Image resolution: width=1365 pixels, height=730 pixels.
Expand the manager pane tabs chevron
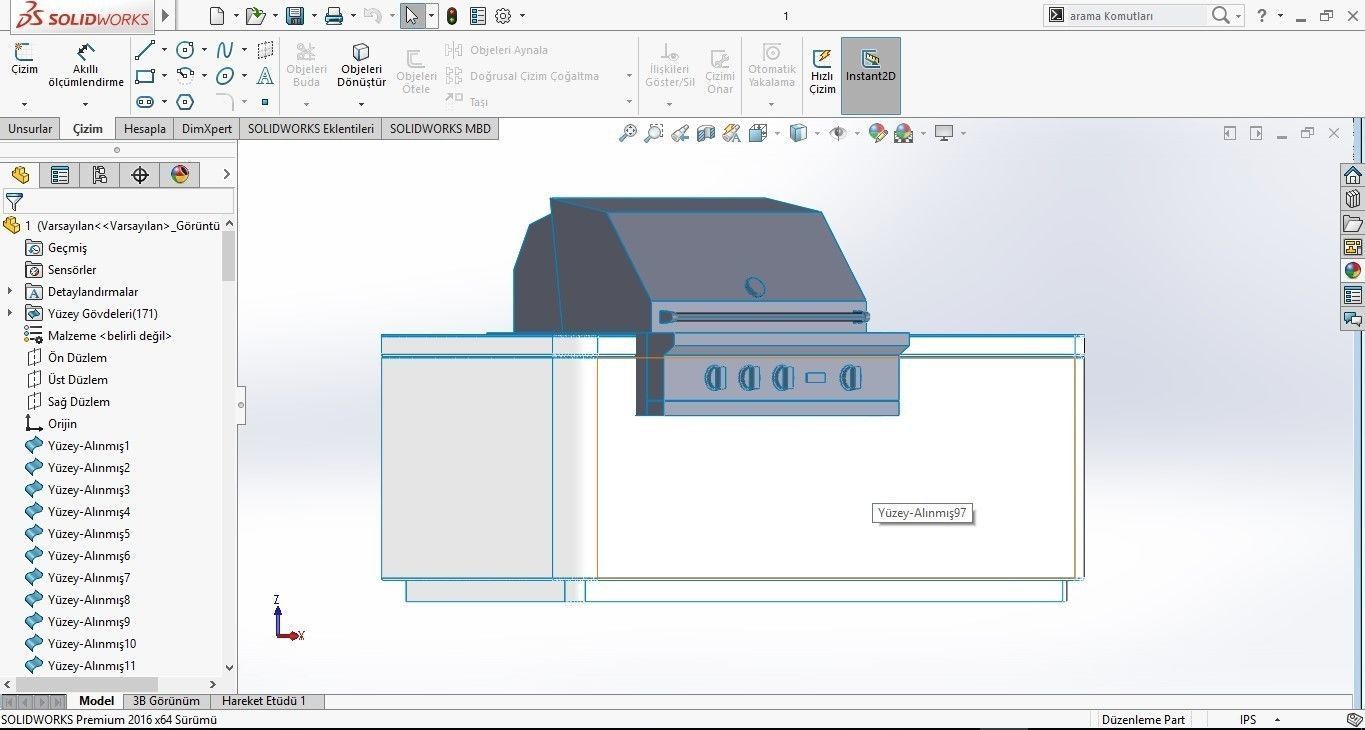(227, 175)
